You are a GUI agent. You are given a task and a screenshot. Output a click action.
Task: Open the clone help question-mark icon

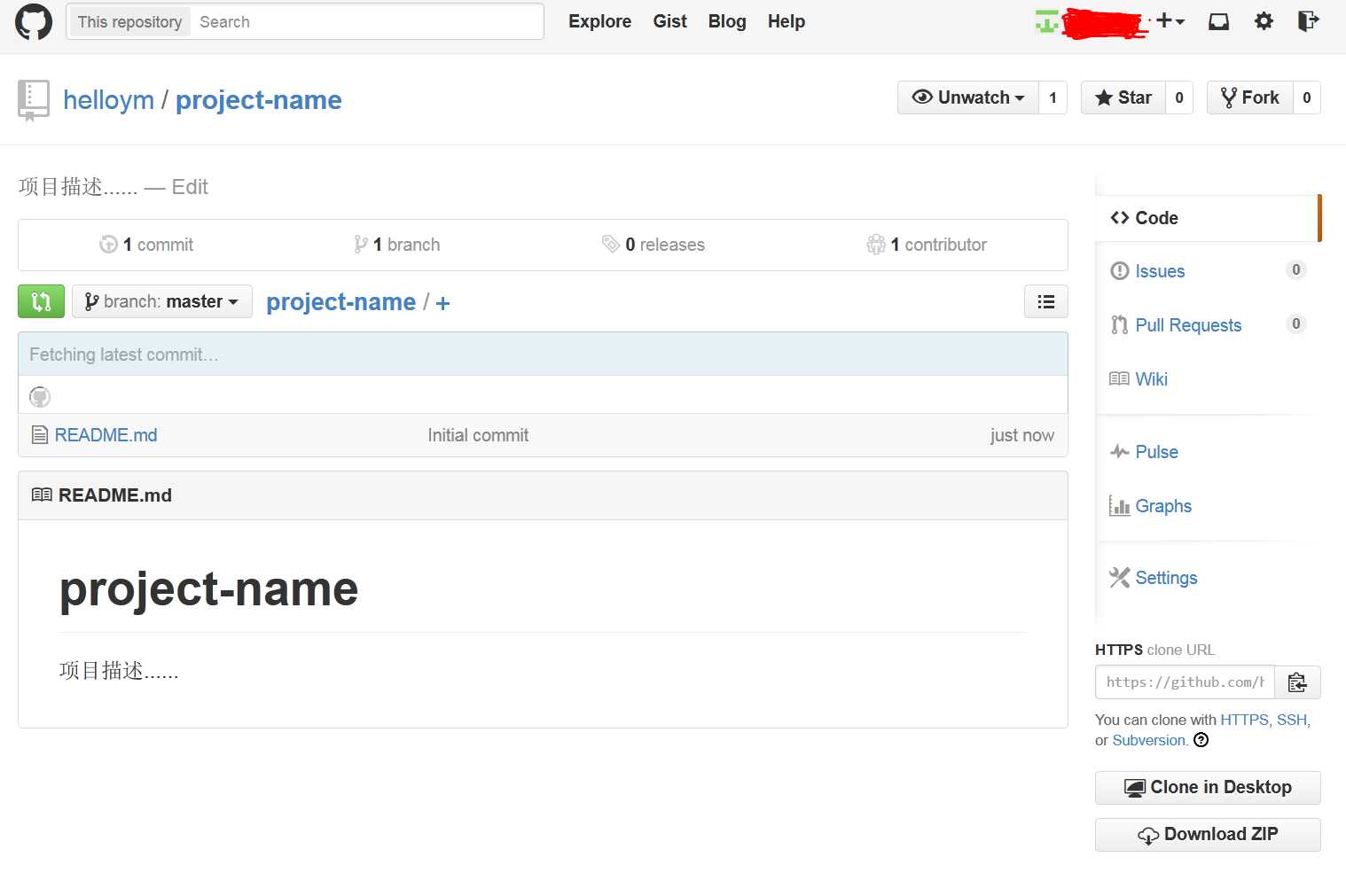point(1201,740)
